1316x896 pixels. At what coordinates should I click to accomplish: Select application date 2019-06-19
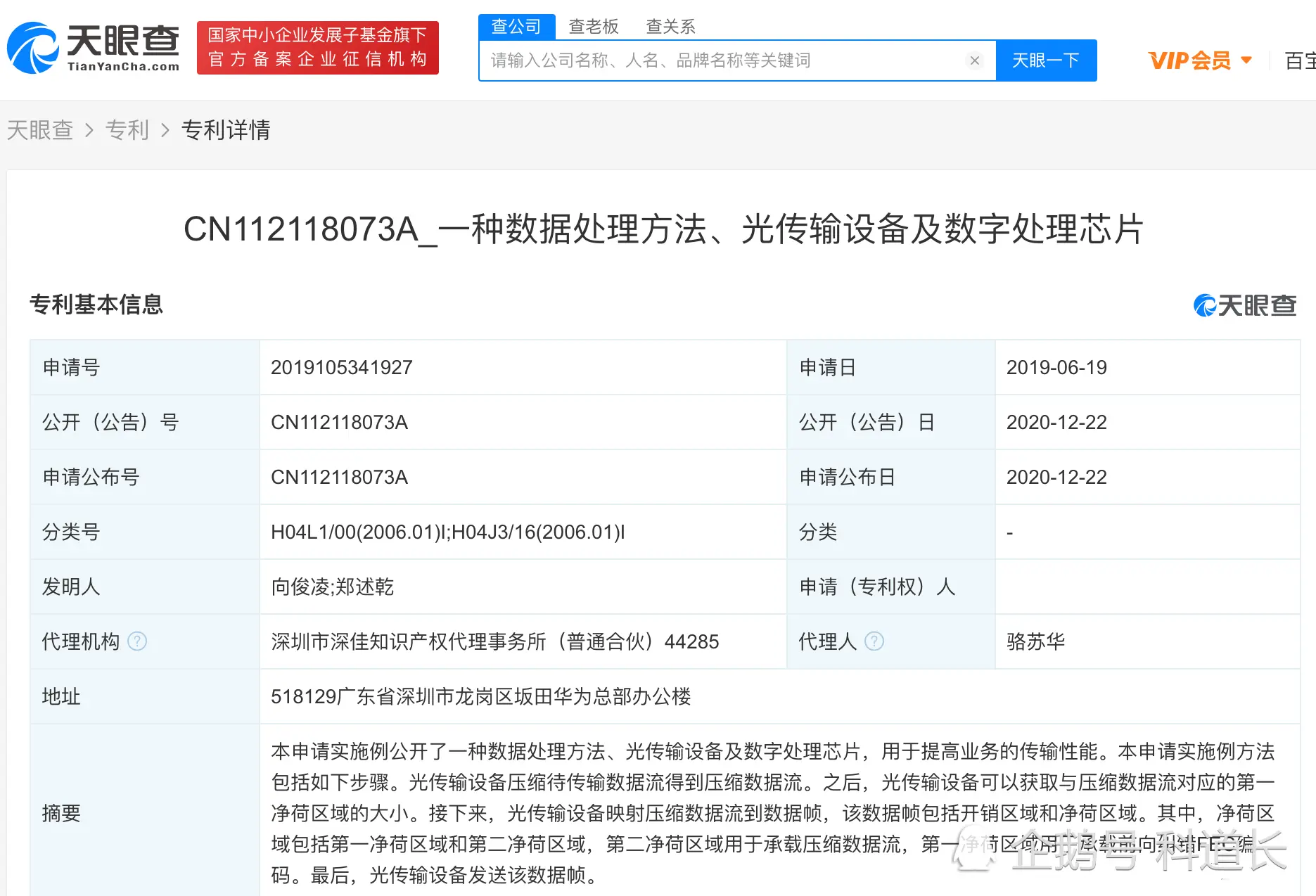(1056, 367)
